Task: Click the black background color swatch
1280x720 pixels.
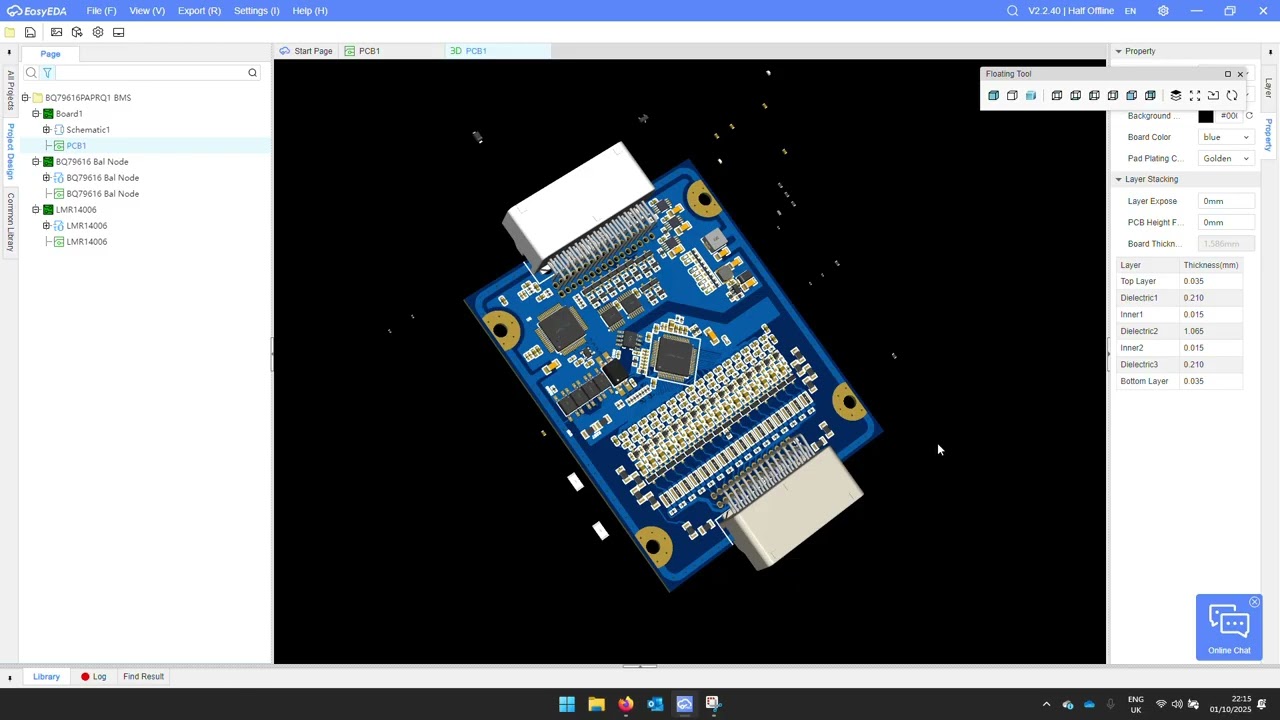Action: coord(1206,116)
